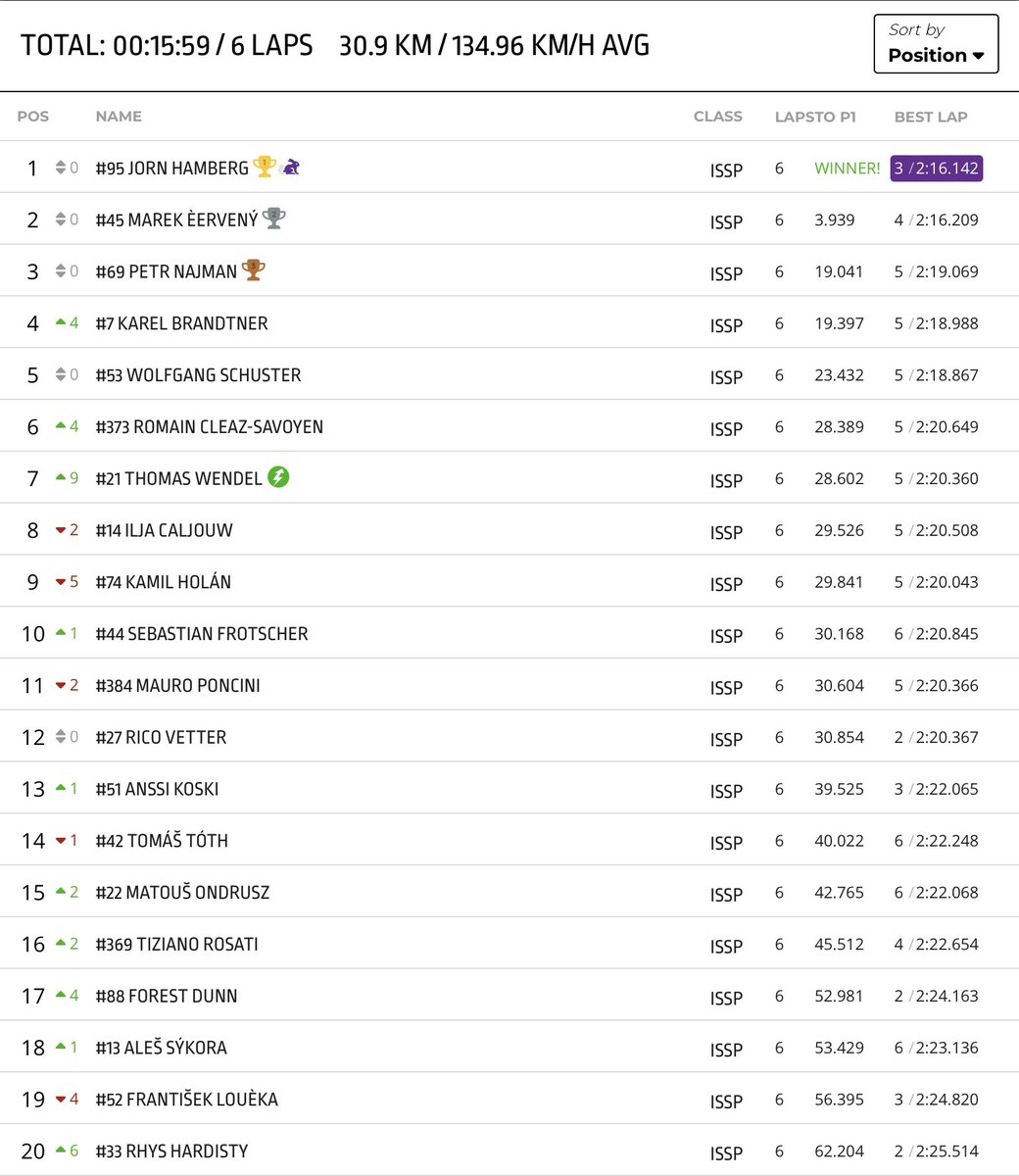Click the green lightning icon beside Thomas Wendel

(278, 477)
